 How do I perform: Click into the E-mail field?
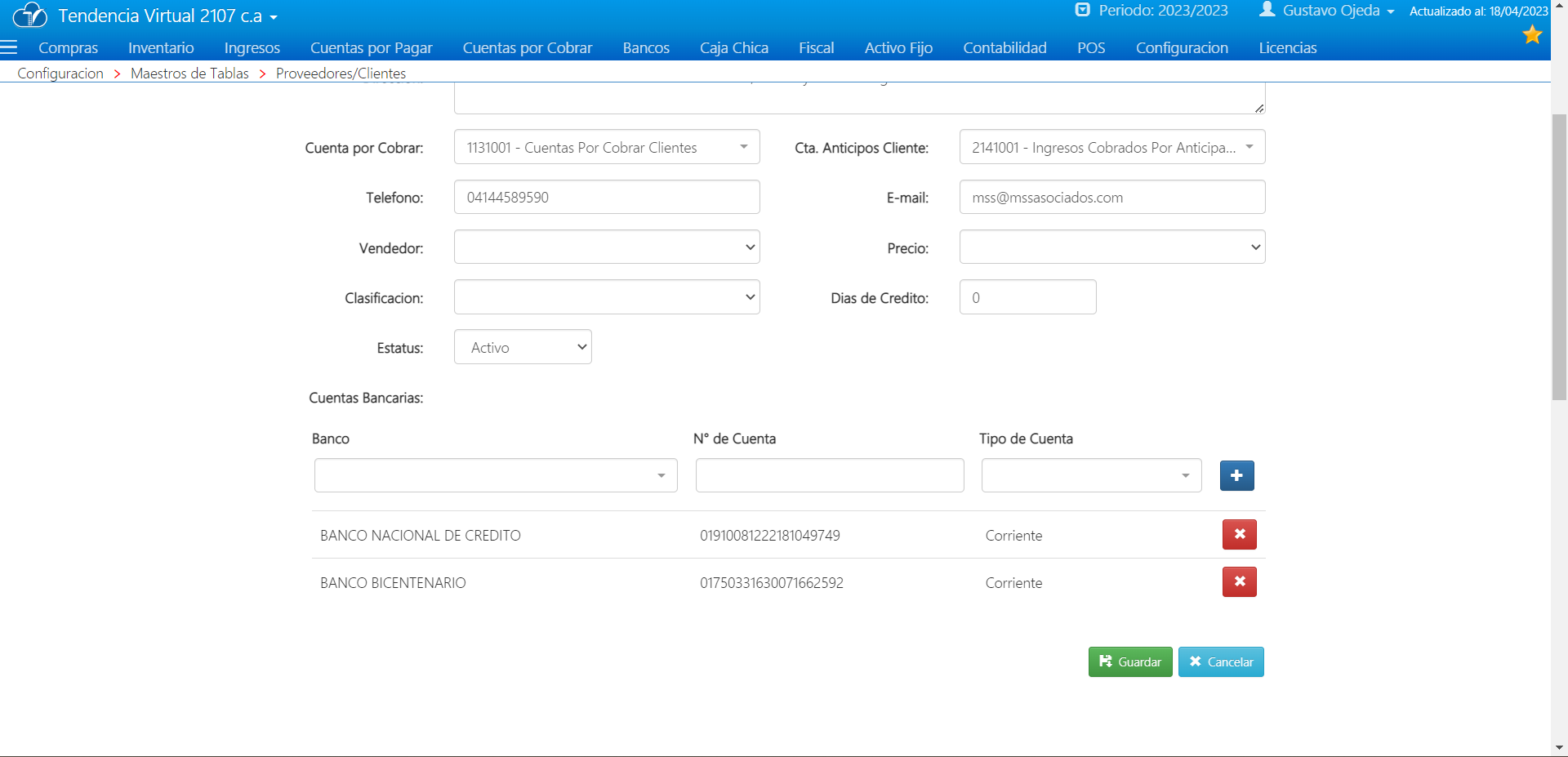point(1112,197)
